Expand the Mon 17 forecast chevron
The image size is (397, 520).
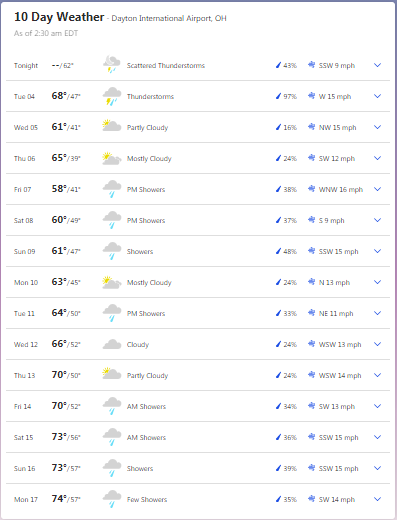point(377,499)
